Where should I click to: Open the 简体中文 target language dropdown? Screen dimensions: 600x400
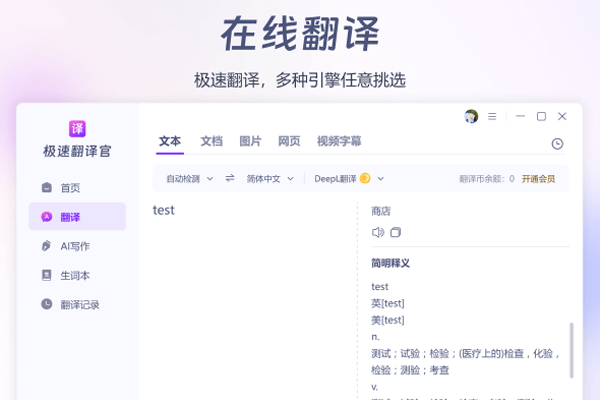270,179
